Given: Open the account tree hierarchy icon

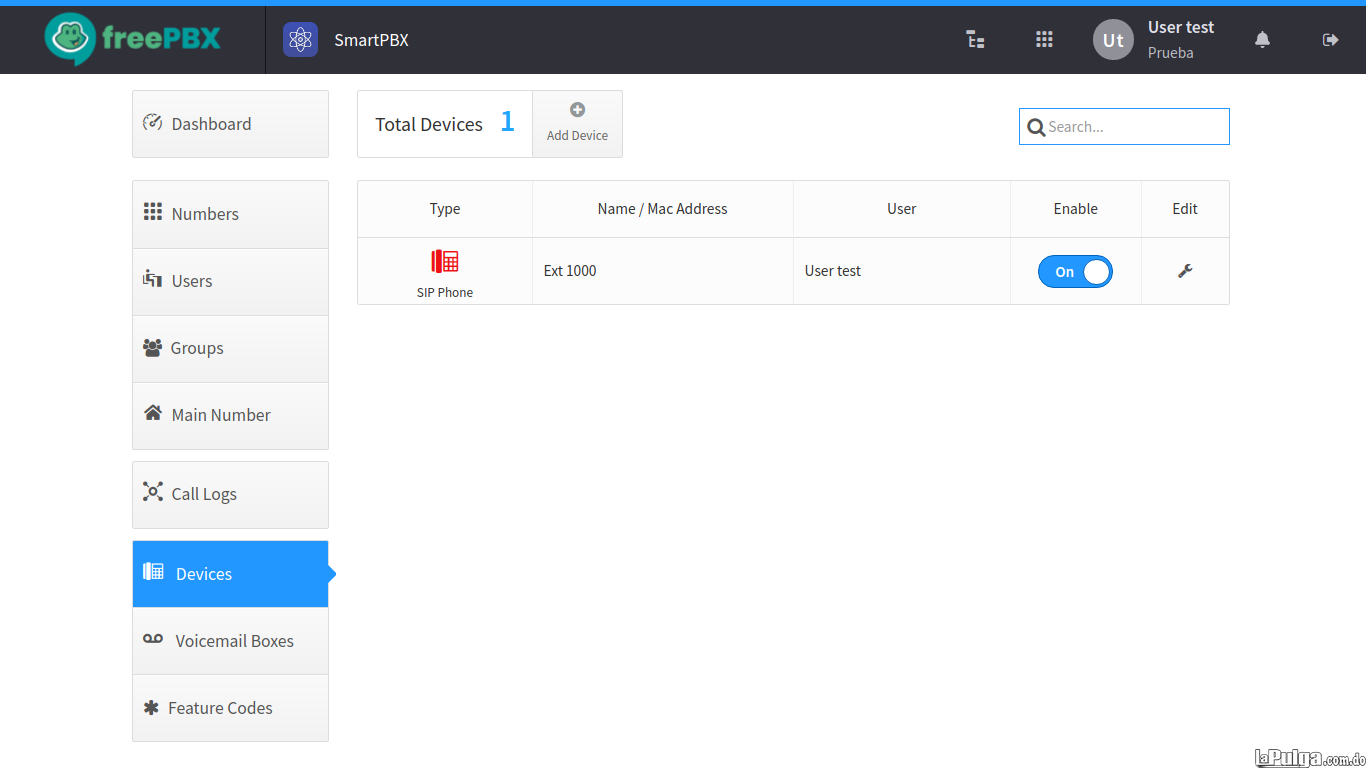Looking at the screenshot, I should pyautogui.click(x=975, y=40).
